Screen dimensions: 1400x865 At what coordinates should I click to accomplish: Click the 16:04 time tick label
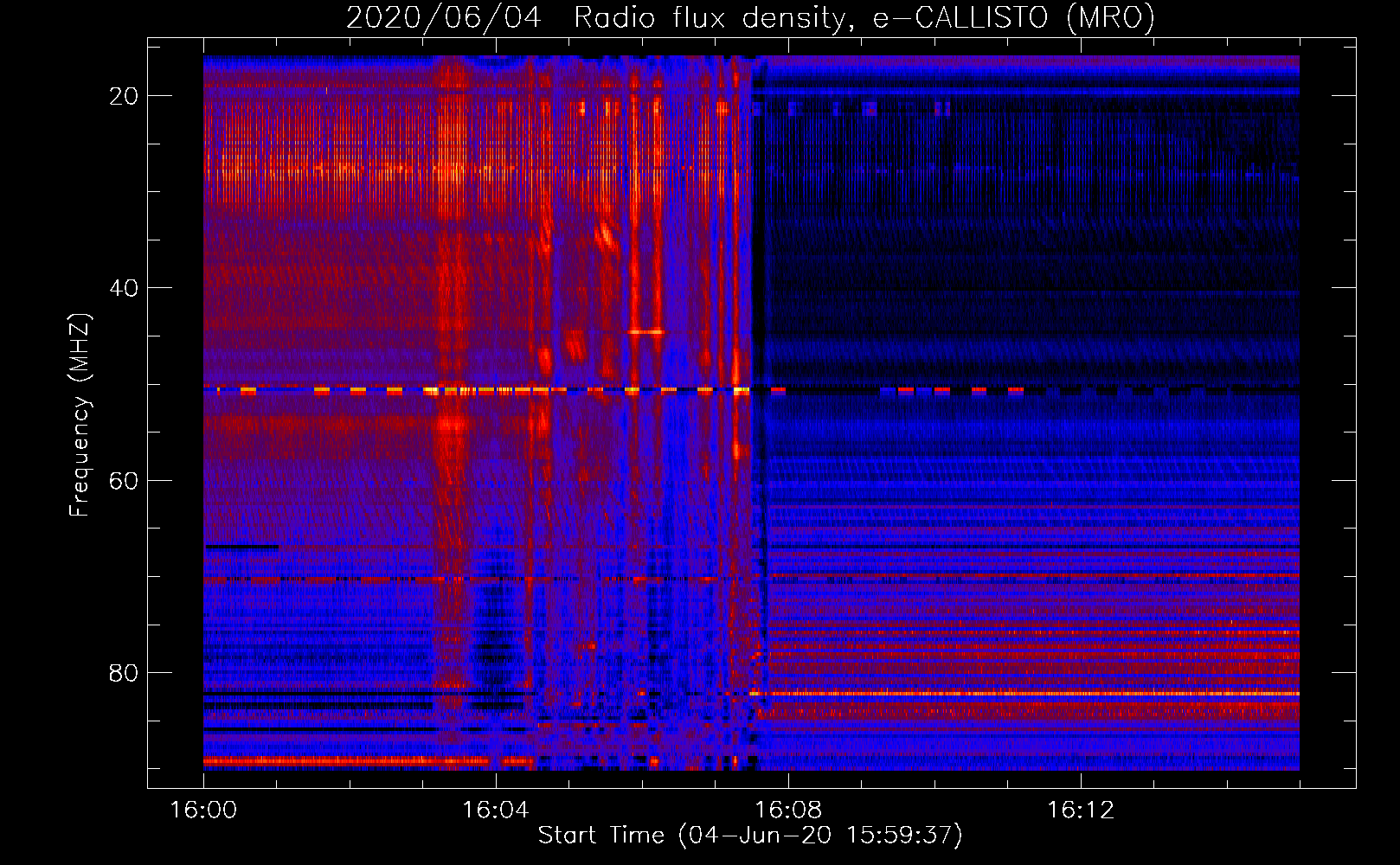495,811
